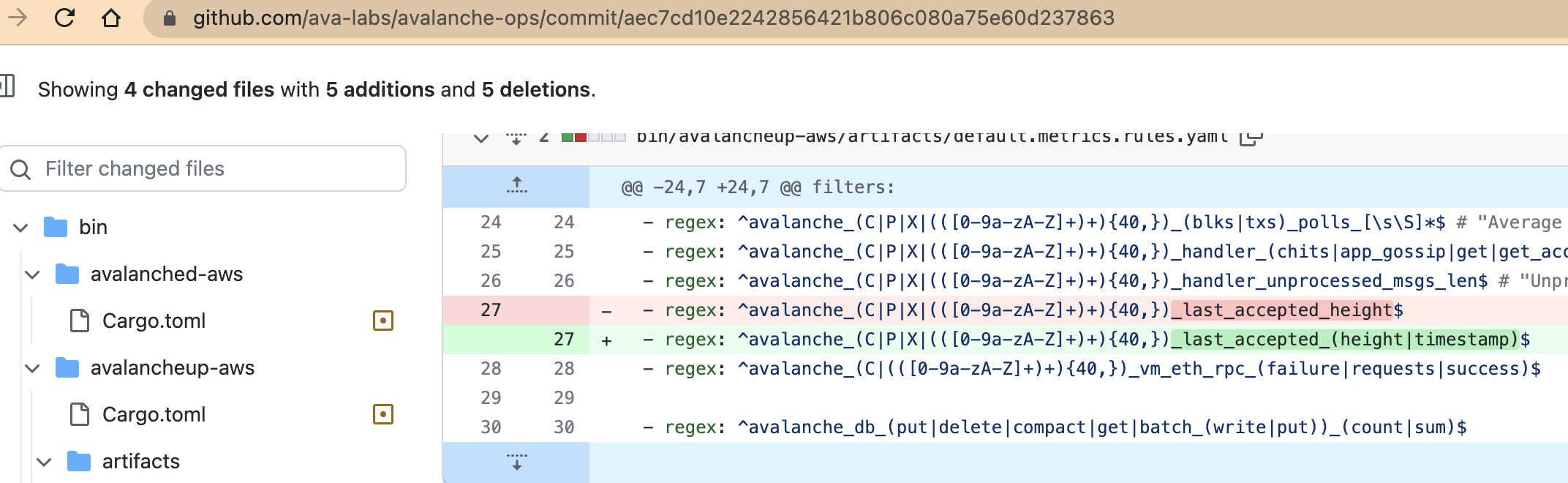Collapse the avalancheup-aws folder
Image resolution: width=1568 pixels, height=483 pixels.
click(32, 368)
